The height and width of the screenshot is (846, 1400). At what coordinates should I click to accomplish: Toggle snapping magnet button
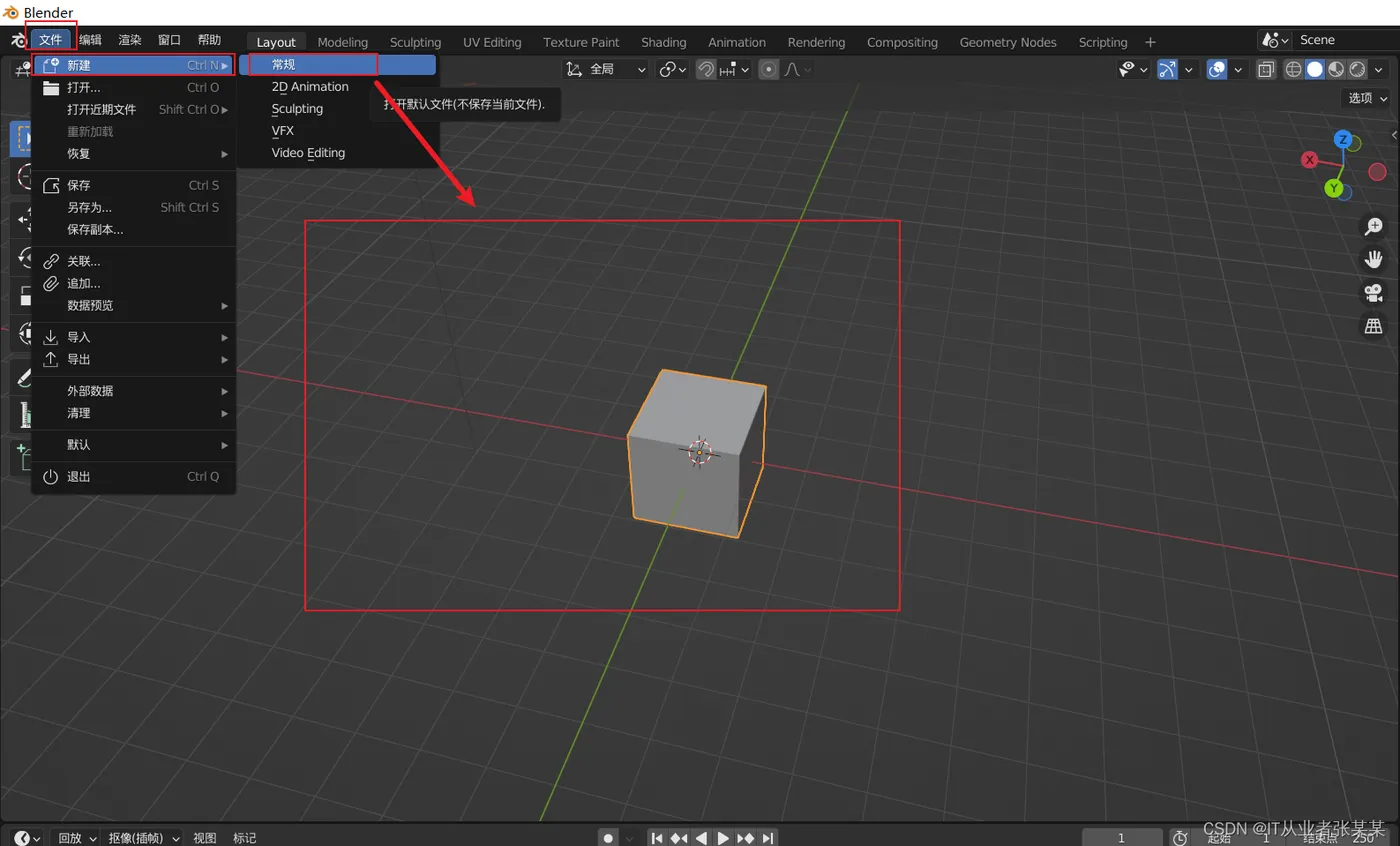706,69
